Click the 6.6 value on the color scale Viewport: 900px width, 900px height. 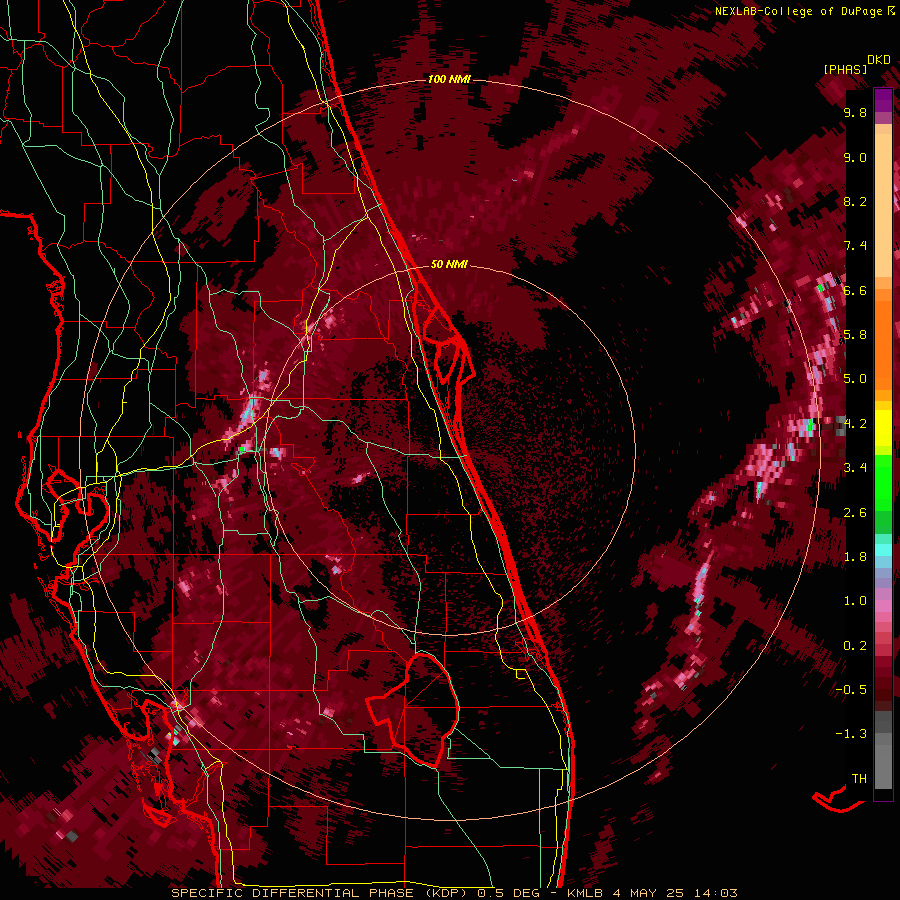pos(855,290)
